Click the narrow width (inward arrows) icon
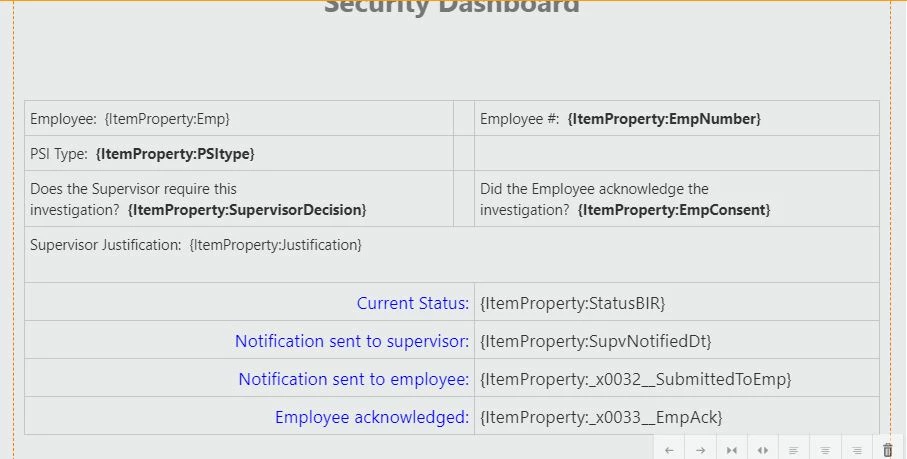 [732, 450]
